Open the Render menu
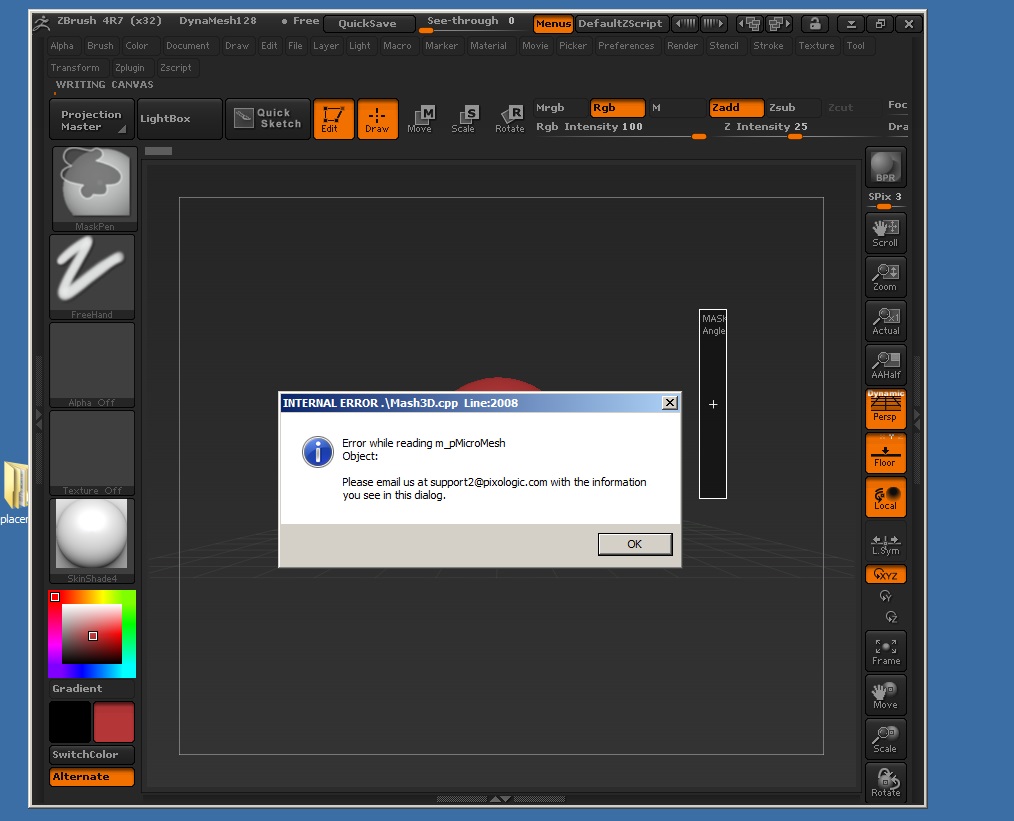This screenshot has height=821, width=1014. [682, 46]
